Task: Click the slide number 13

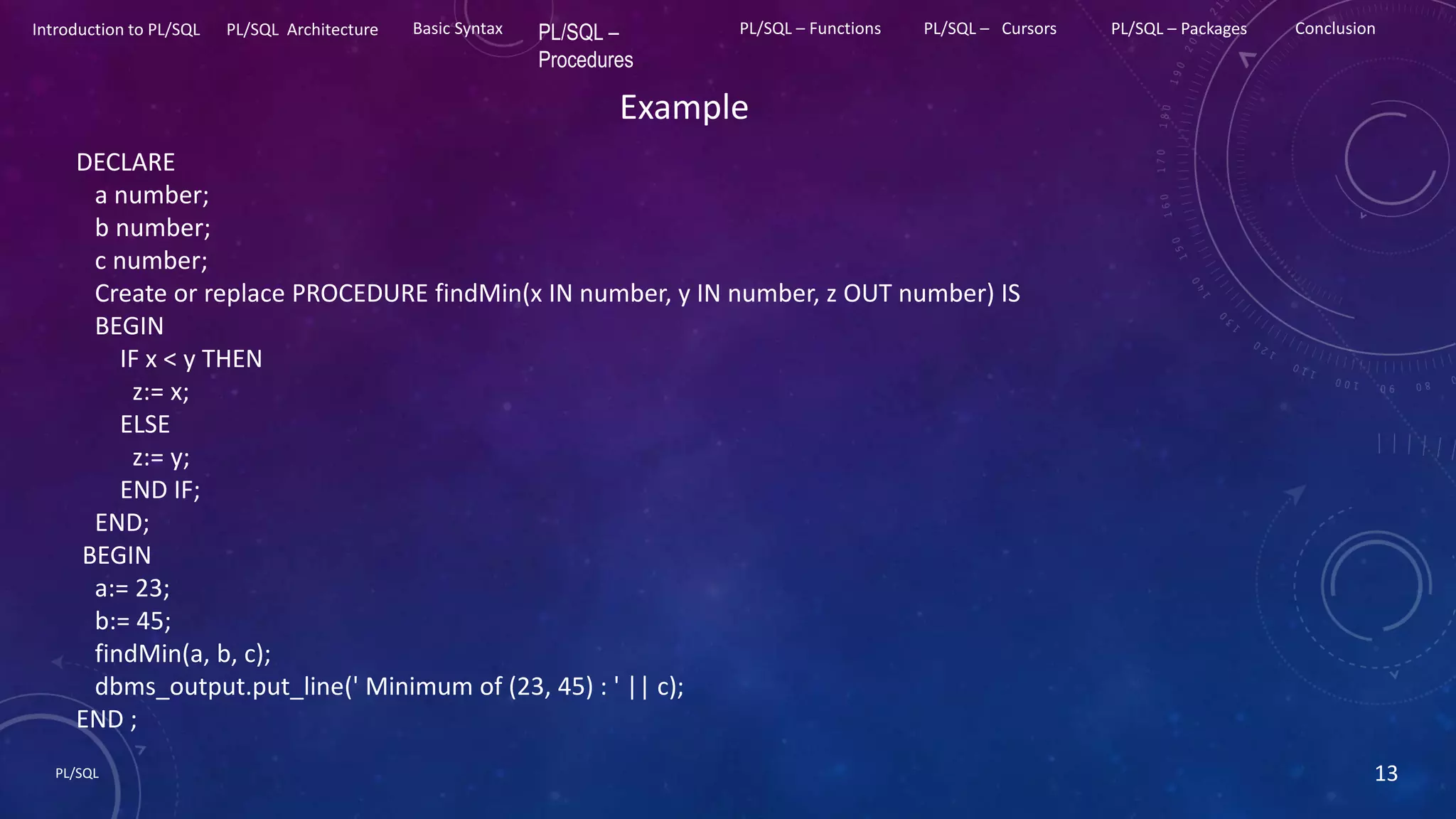Action: pyautogui.click(x=1386, y=773)
